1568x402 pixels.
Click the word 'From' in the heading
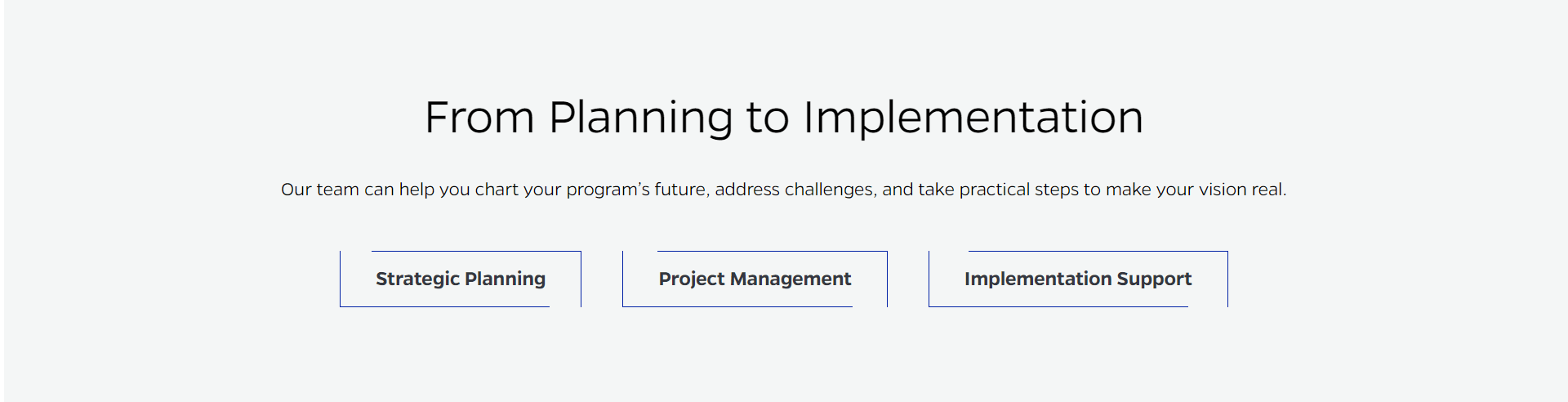click(479, 117)
